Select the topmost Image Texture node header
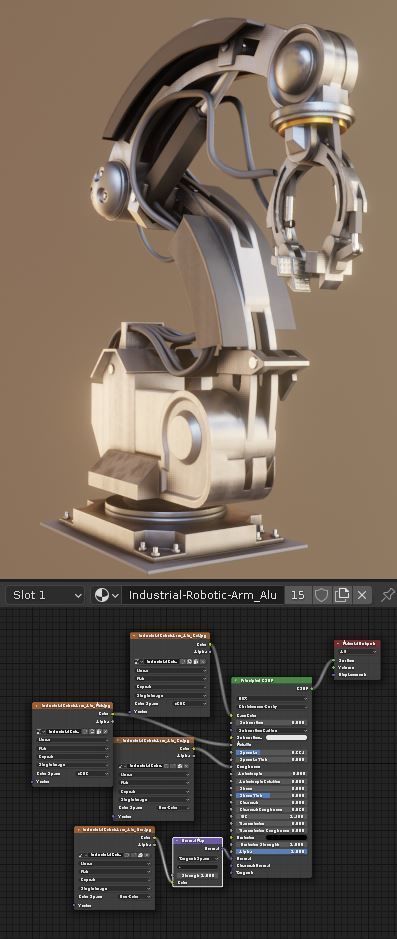This screenshot has height=939, width=397. coord(170,635)
